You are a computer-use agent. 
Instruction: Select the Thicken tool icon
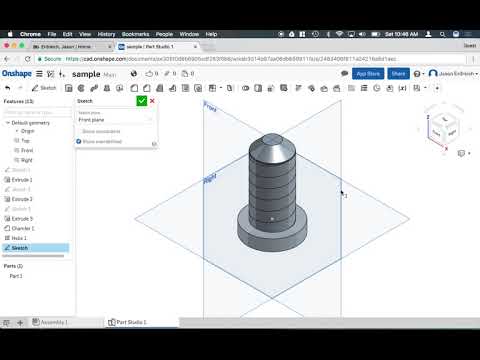point(120,88)
